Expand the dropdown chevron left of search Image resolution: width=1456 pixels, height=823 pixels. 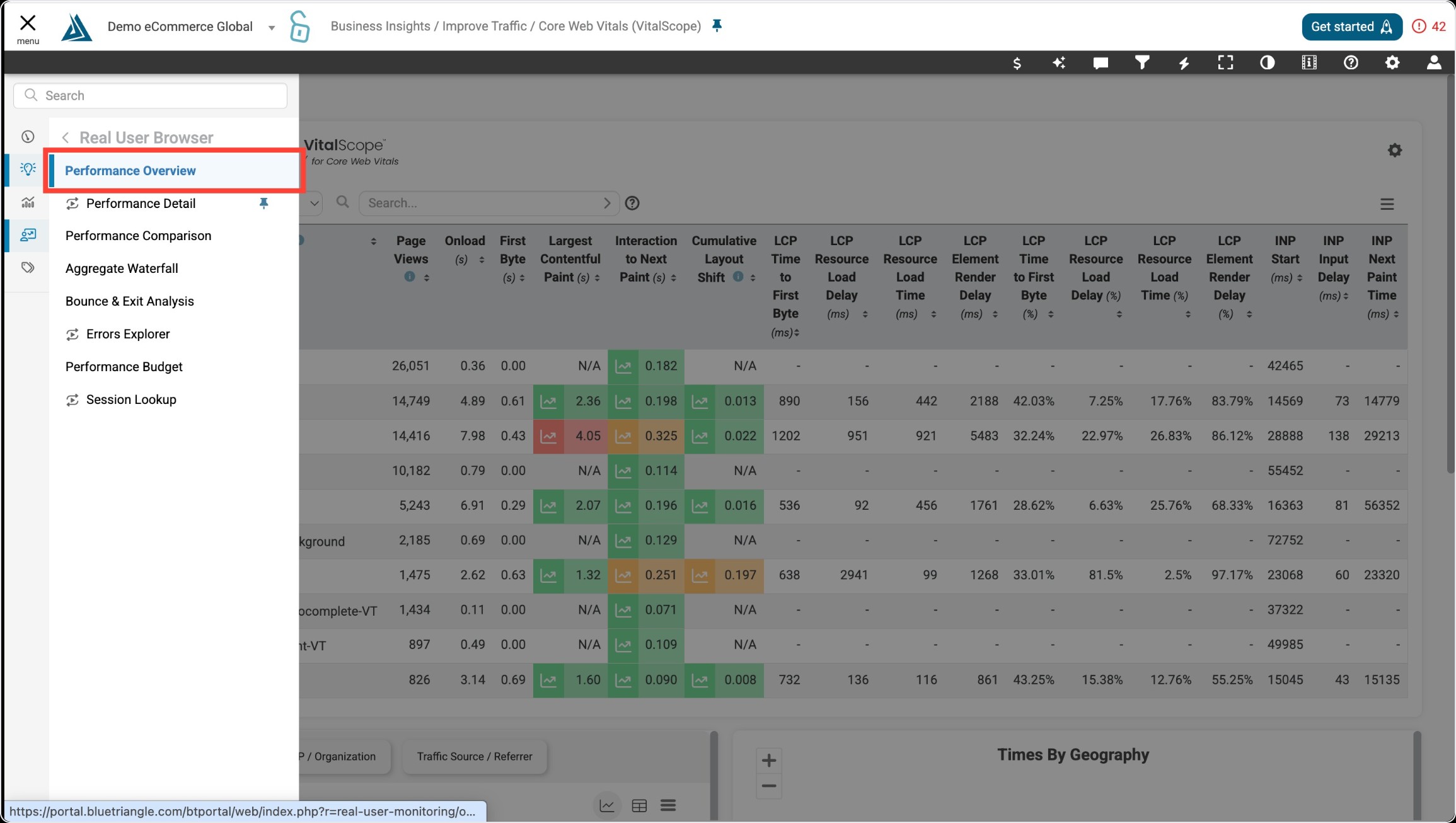click(x=314, y=204)
